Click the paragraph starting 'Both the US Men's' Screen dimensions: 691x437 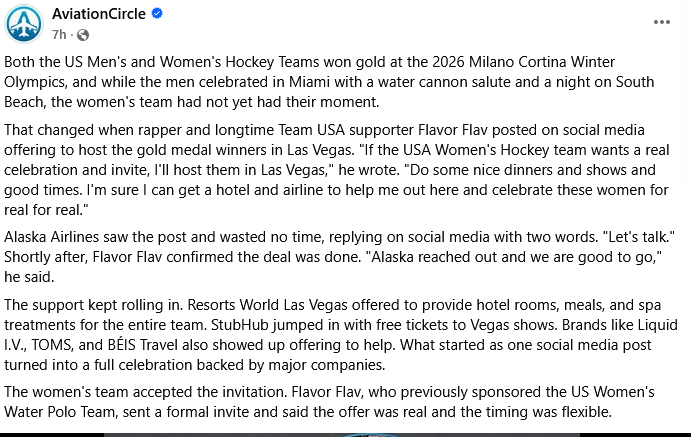[300, 62]
